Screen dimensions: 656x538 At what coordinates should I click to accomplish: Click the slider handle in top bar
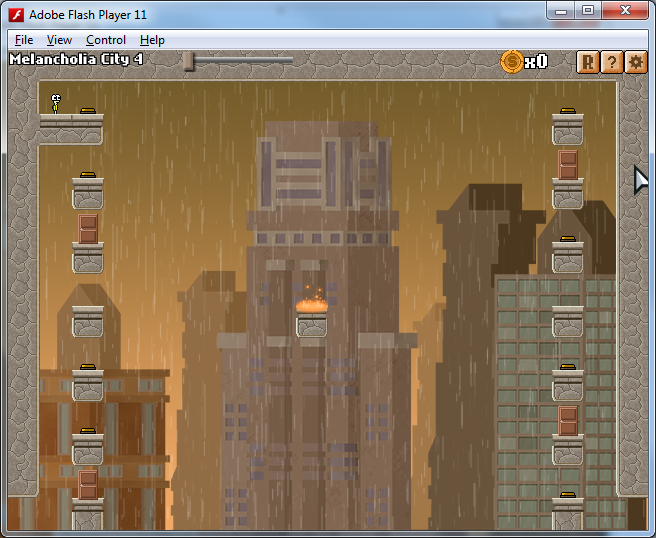pos(189,62)
